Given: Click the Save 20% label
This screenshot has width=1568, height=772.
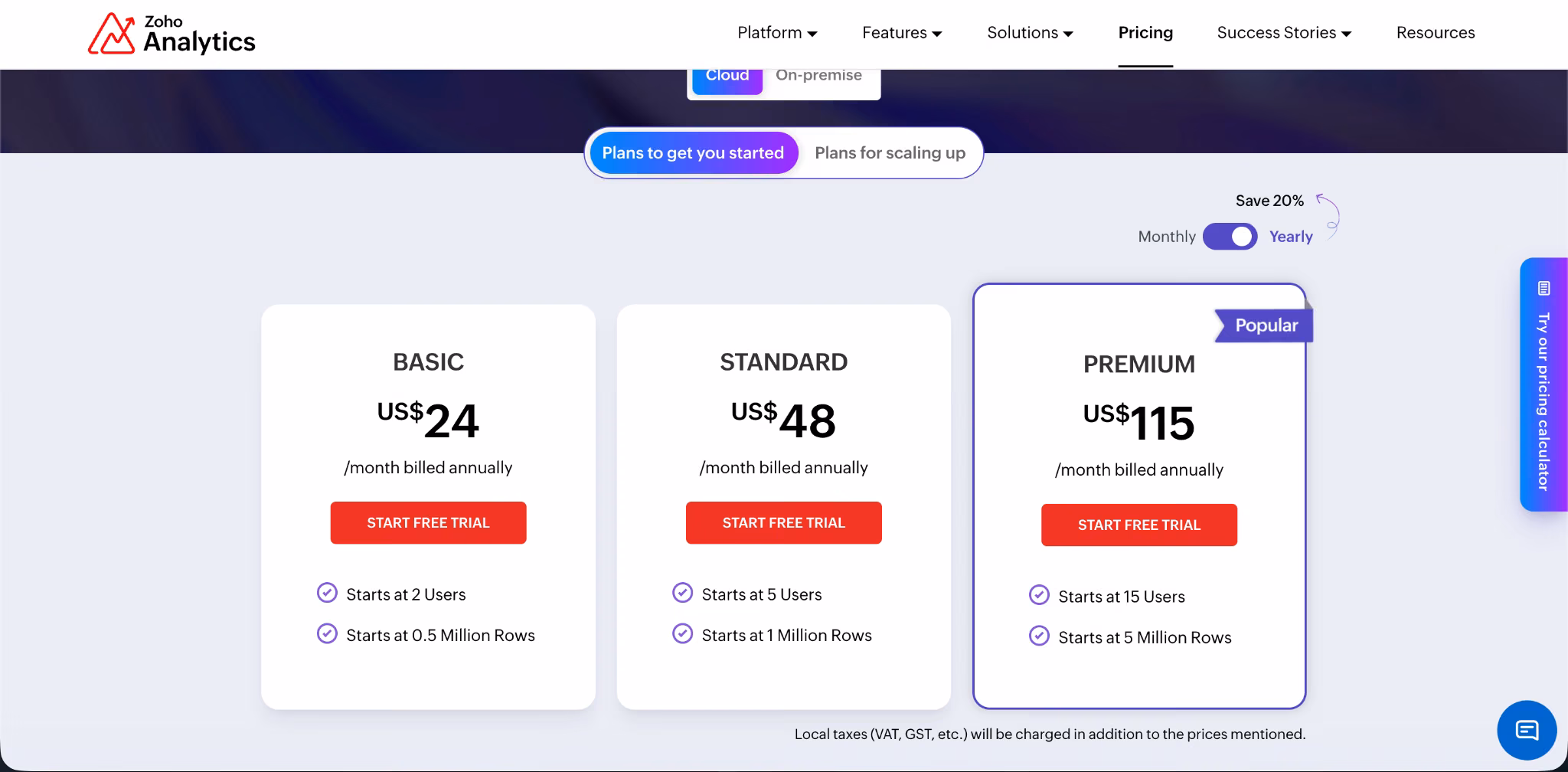Looking at the screenshot, I should pos(1269,201).
